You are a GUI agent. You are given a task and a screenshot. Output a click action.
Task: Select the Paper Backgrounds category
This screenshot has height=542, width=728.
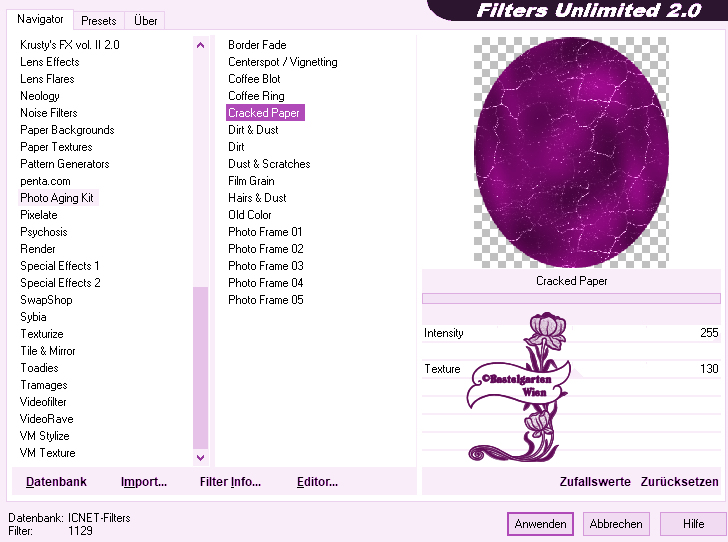coord(67,130)
